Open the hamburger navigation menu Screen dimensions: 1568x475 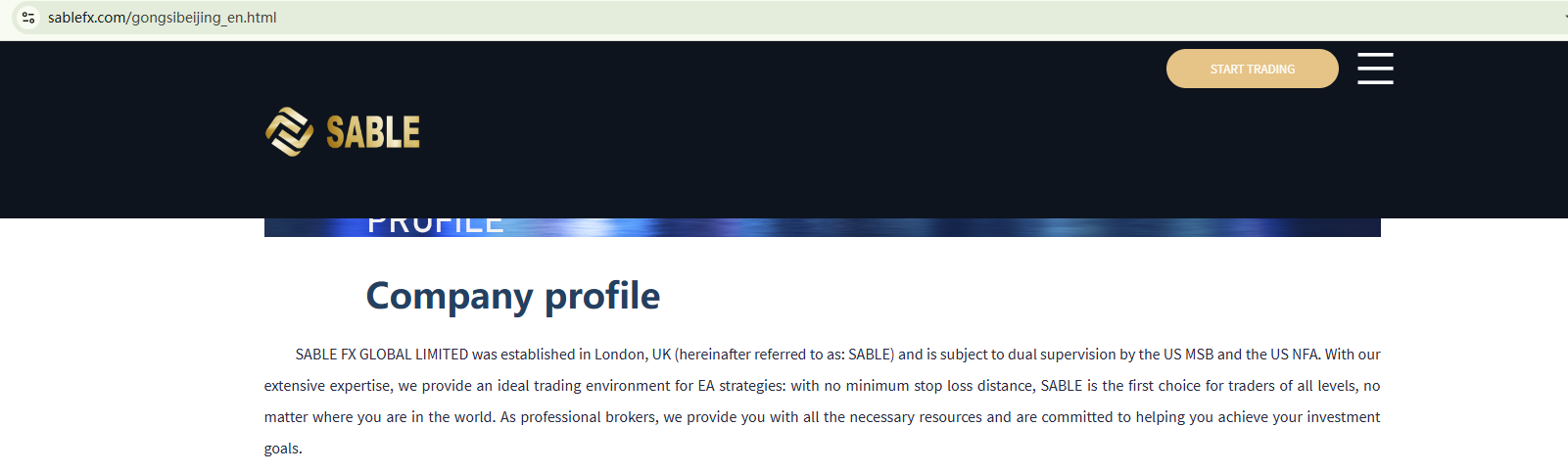(x=1375, y=69)
